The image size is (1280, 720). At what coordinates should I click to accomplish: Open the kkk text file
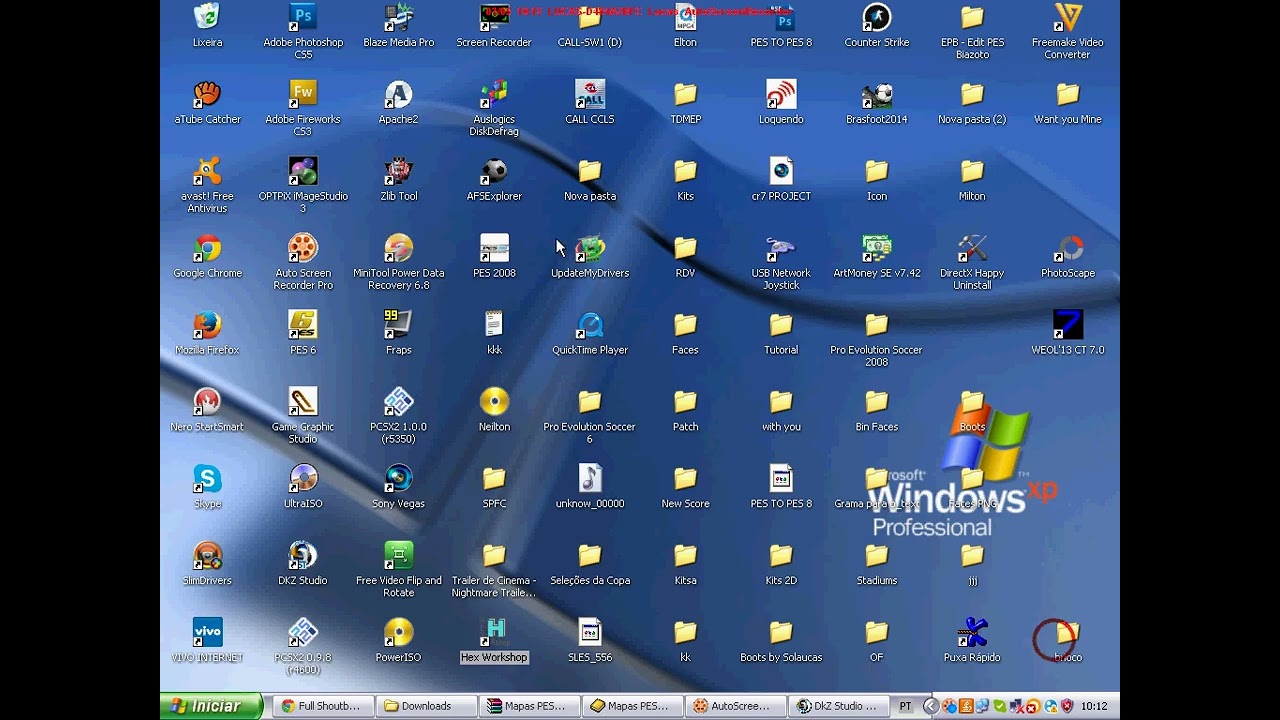[x=494, y=325]
